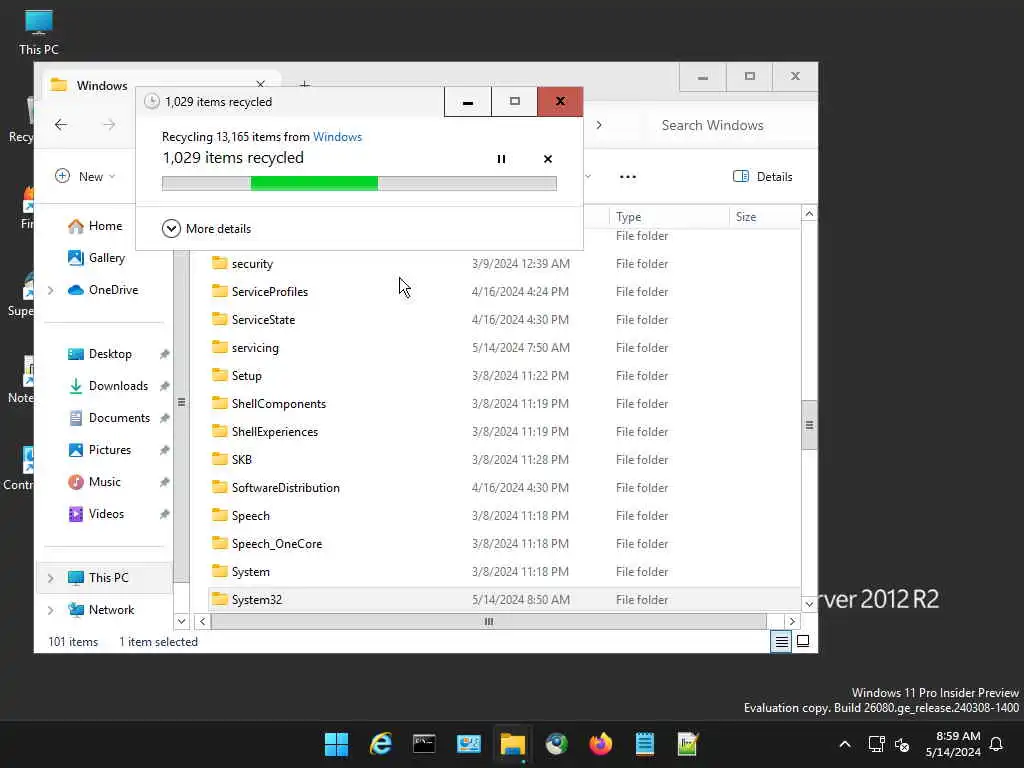Pause the recycling operation
The image size is (1024, 768).
coord(501,159)
